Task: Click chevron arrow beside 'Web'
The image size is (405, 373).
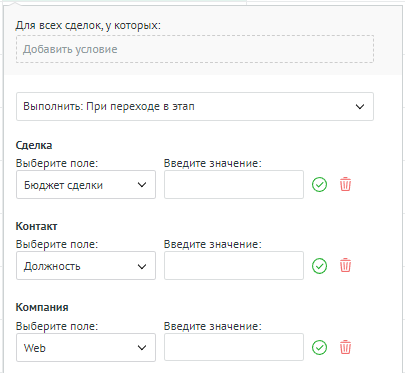Action: tap(142, 348)
